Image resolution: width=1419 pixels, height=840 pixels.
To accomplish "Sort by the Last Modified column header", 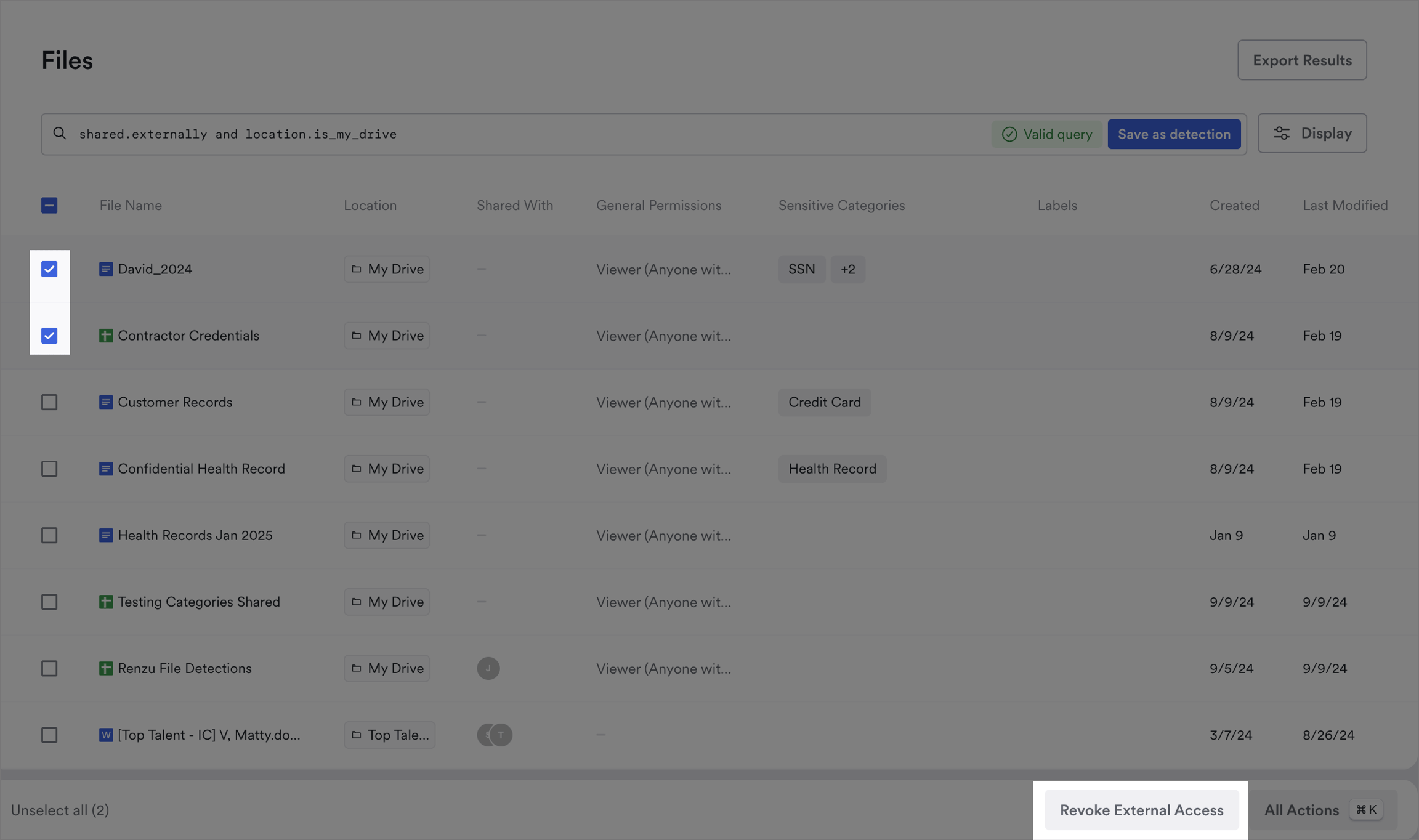I will click(1345, 205).
